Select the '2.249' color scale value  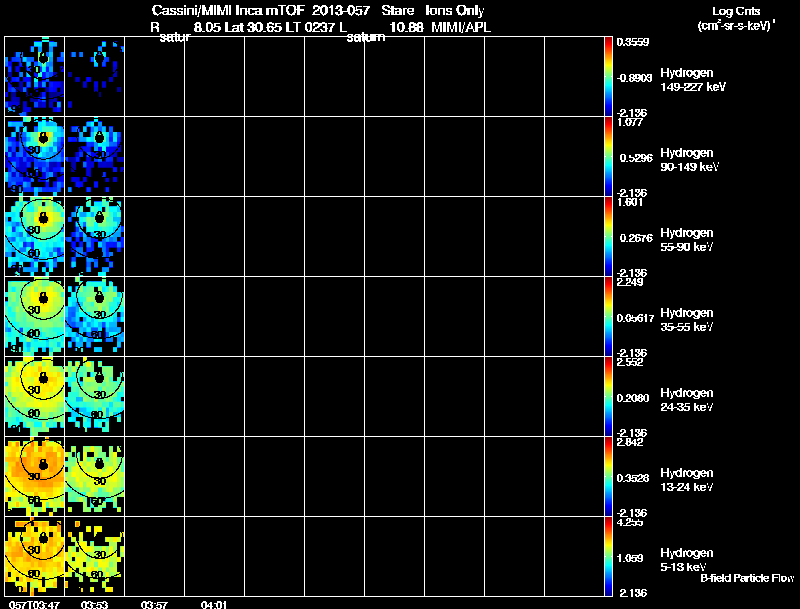click(630, 282)
